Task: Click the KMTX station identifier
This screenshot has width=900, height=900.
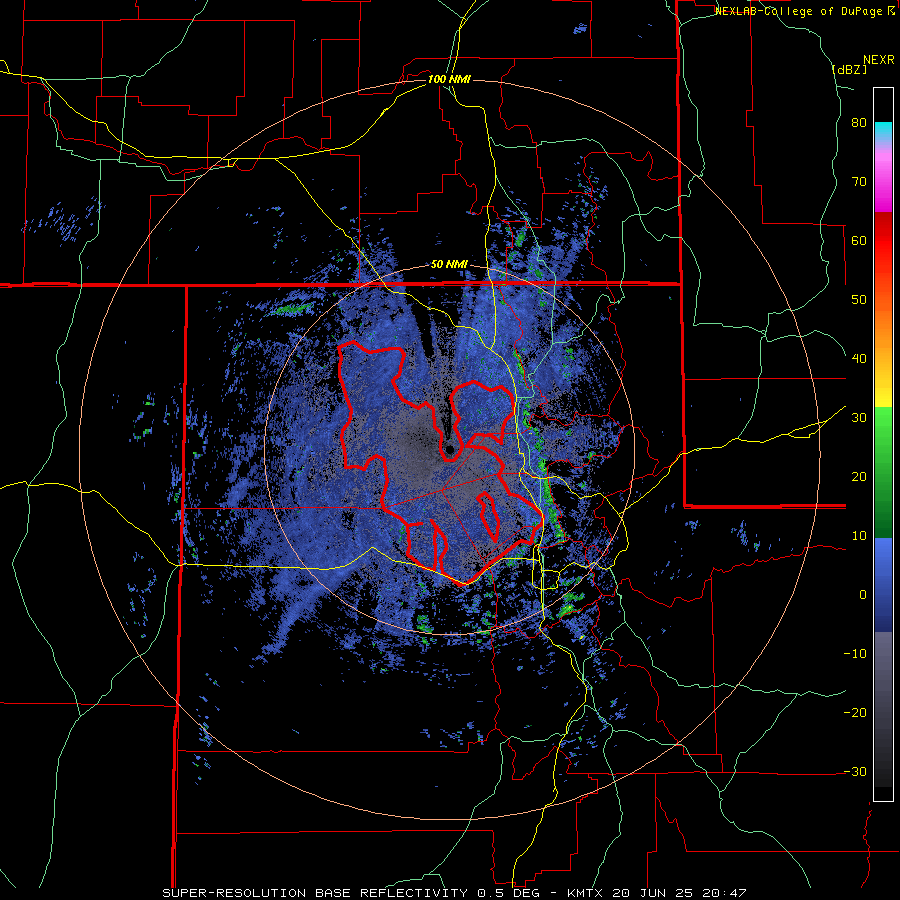Action: (x=587, y=893)
